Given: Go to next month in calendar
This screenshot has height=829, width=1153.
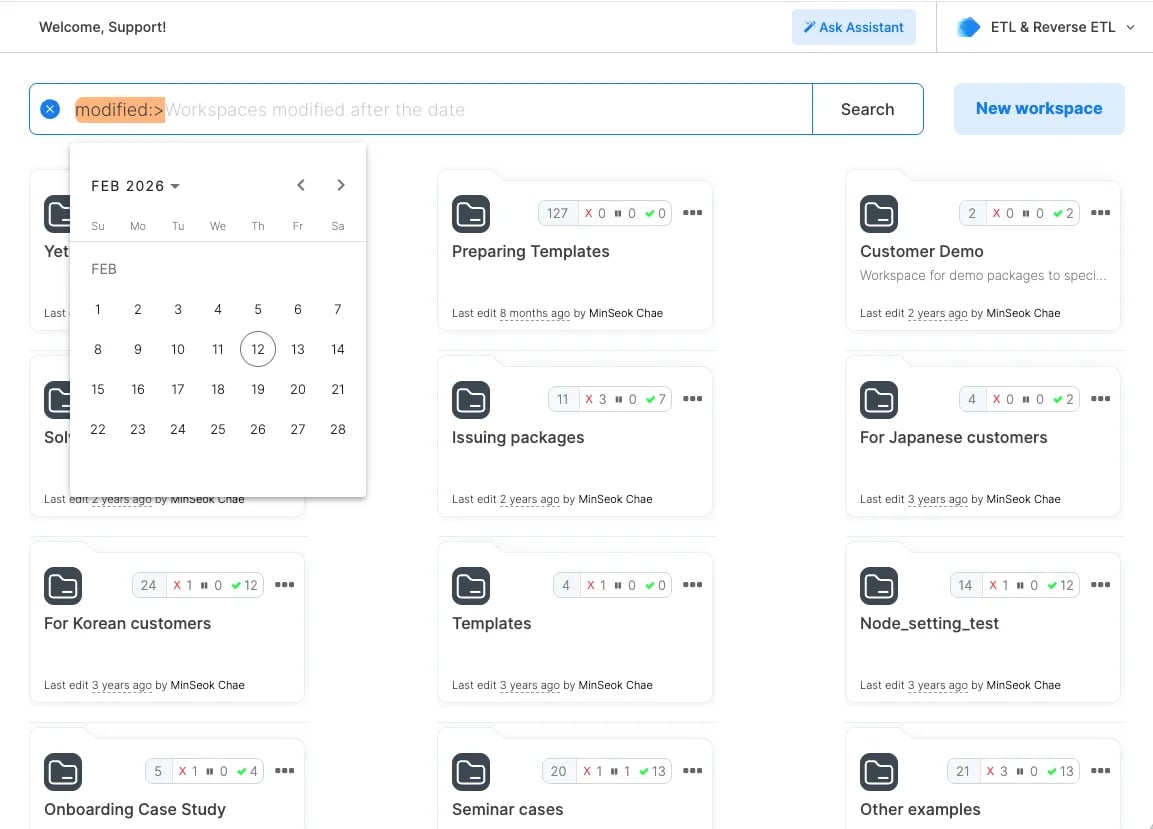Looking at the screenshot, I should click(340, 185).
